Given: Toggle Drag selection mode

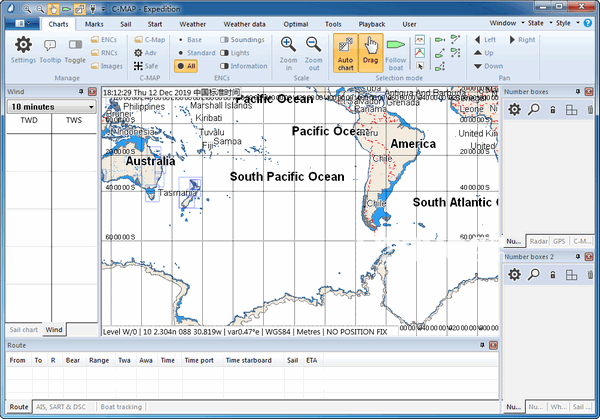Looking at the screenshot, I should click(x=370, y=53).
